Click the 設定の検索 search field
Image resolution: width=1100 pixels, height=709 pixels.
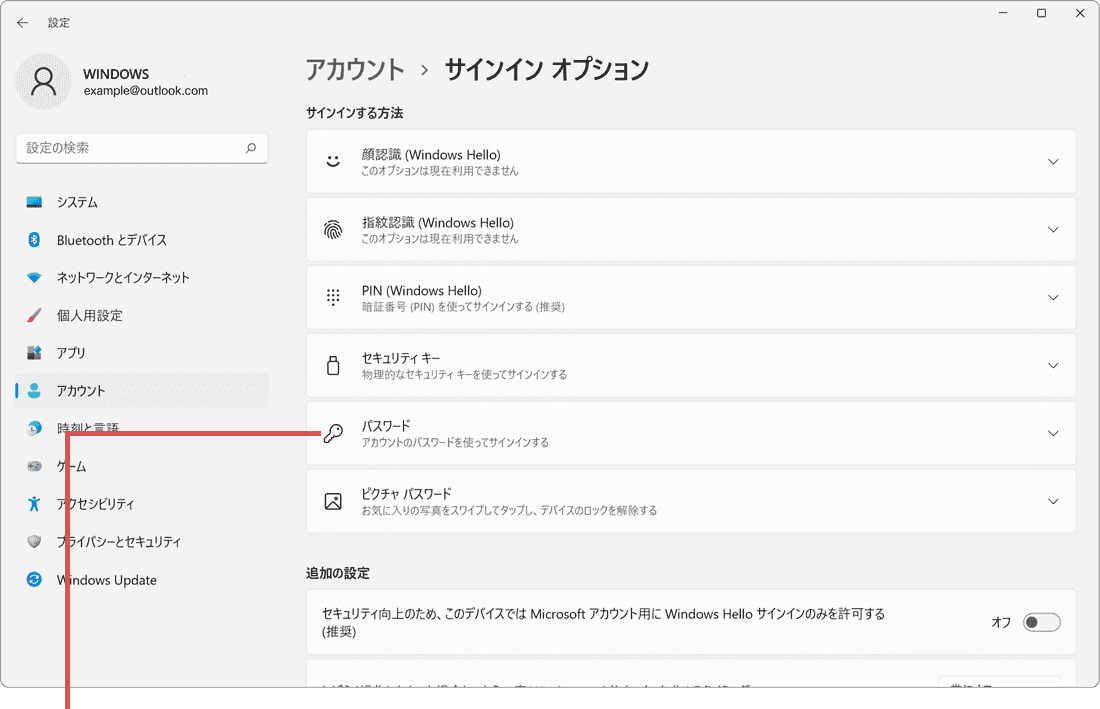tap(140, 147)
